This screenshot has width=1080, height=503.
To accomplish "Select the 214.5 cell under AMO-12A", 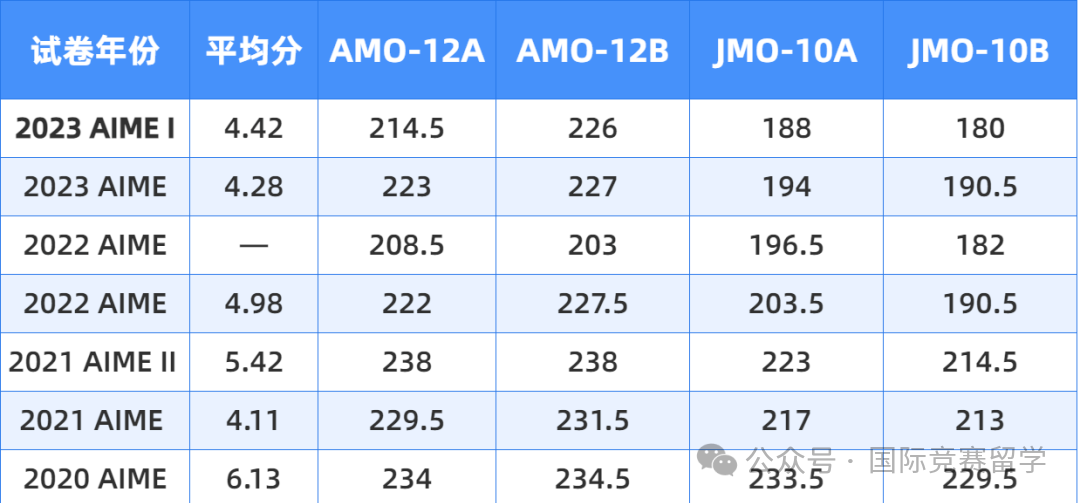I will 406,128.
